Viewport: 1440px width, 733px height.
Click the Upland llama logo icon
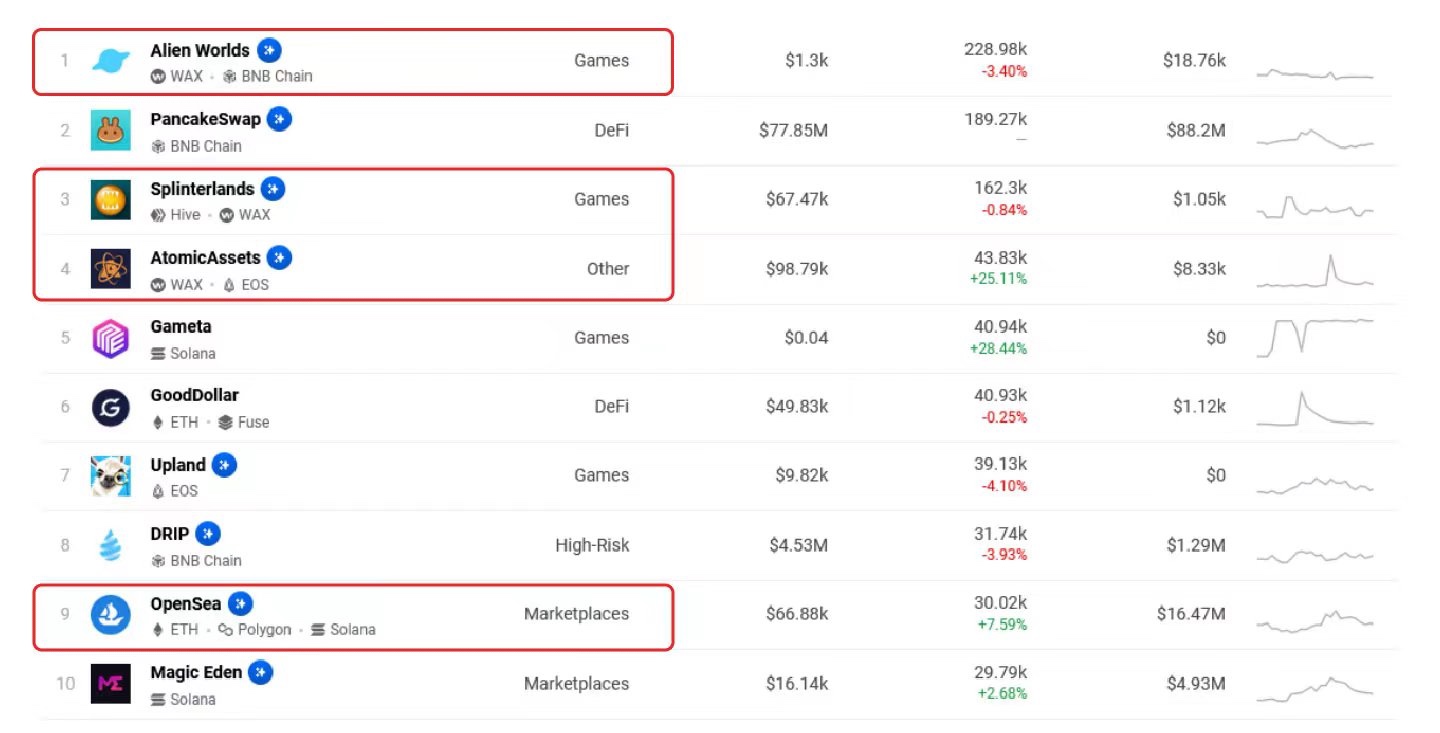[110, 476]
